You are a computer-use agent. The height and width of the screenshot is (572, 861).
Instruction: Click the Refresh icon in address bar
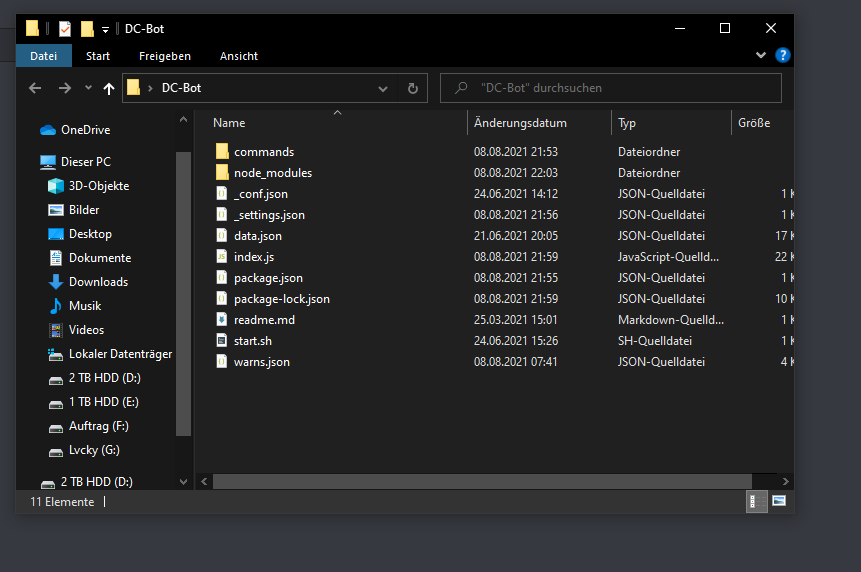click(412, 88)
